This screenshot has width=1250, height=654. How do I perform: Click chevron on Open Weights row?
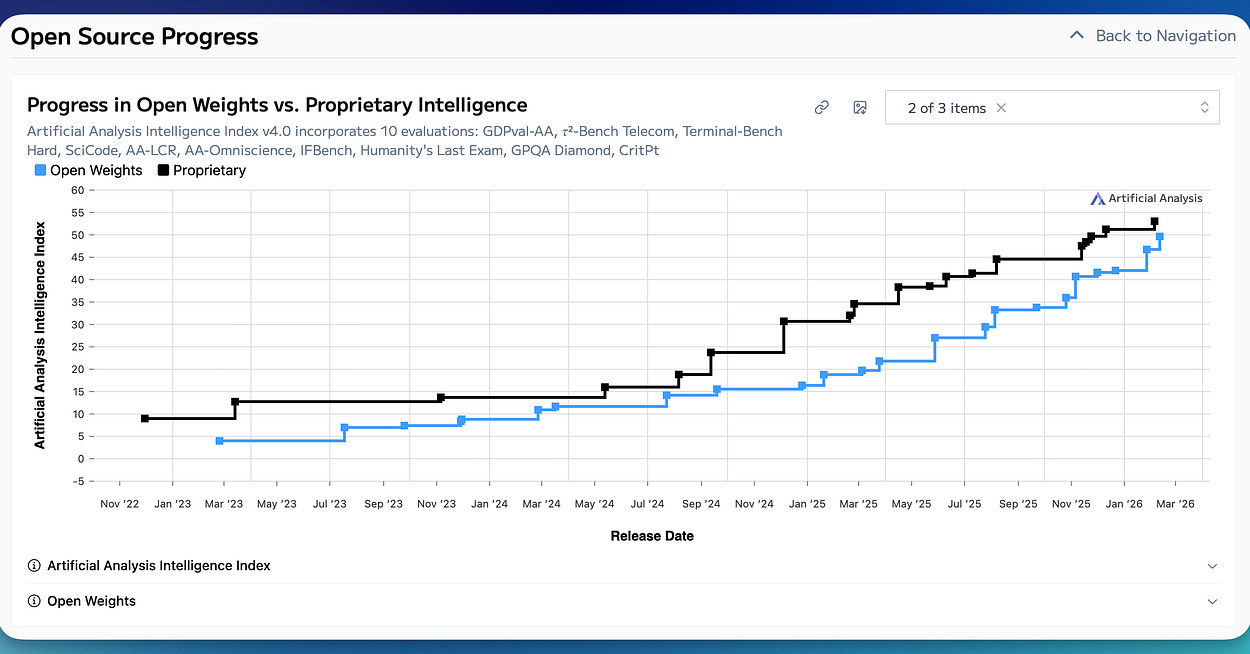point(1212,601)
